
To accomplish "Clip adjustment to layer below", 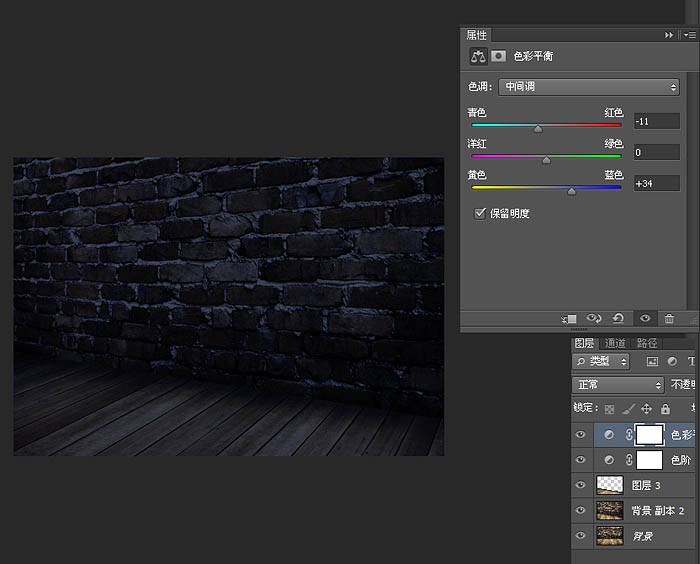I will pos(570,319).
